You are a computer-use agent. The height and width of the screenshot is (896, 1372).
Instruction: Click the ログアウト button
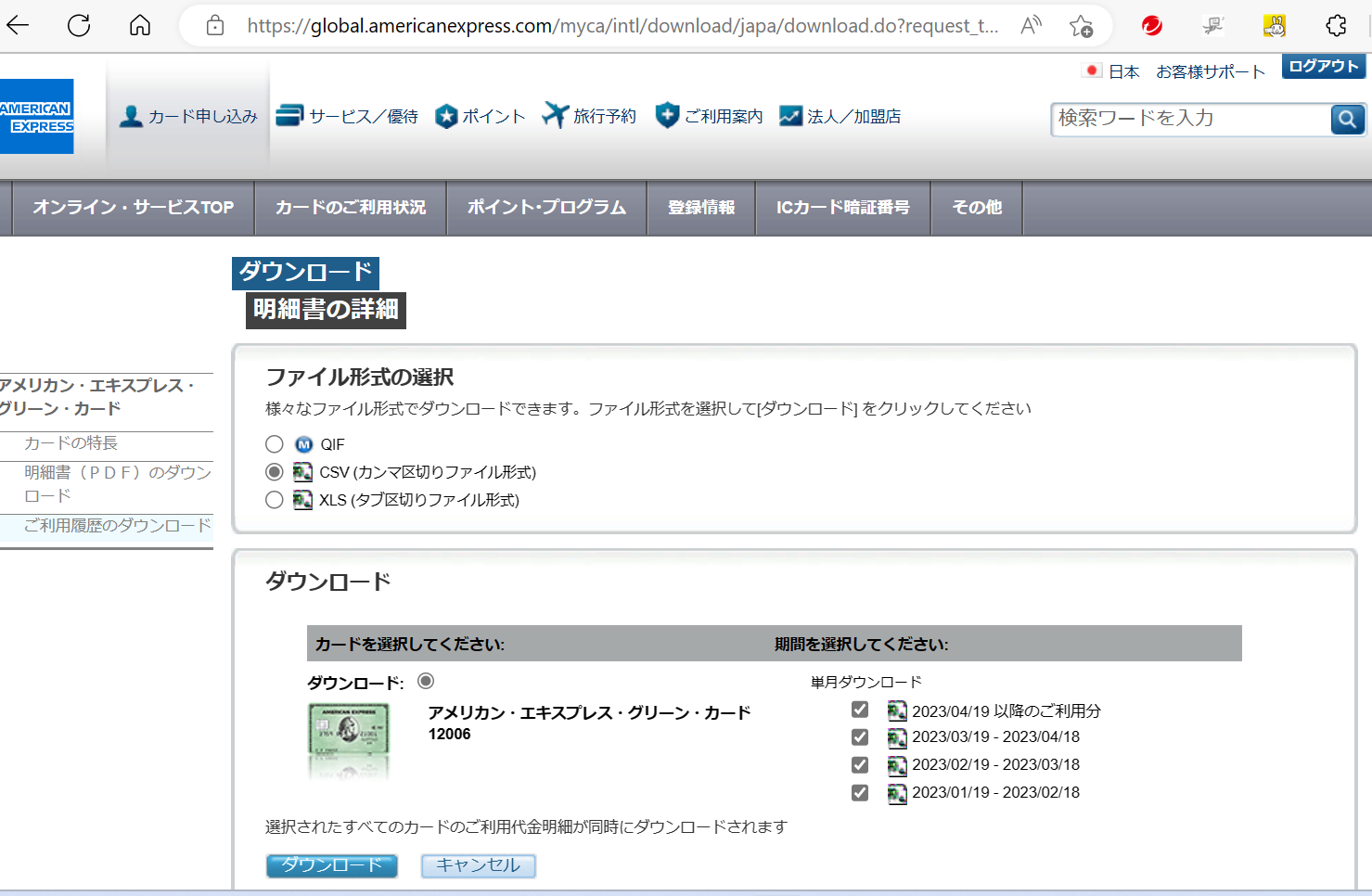coord(1324,67)
